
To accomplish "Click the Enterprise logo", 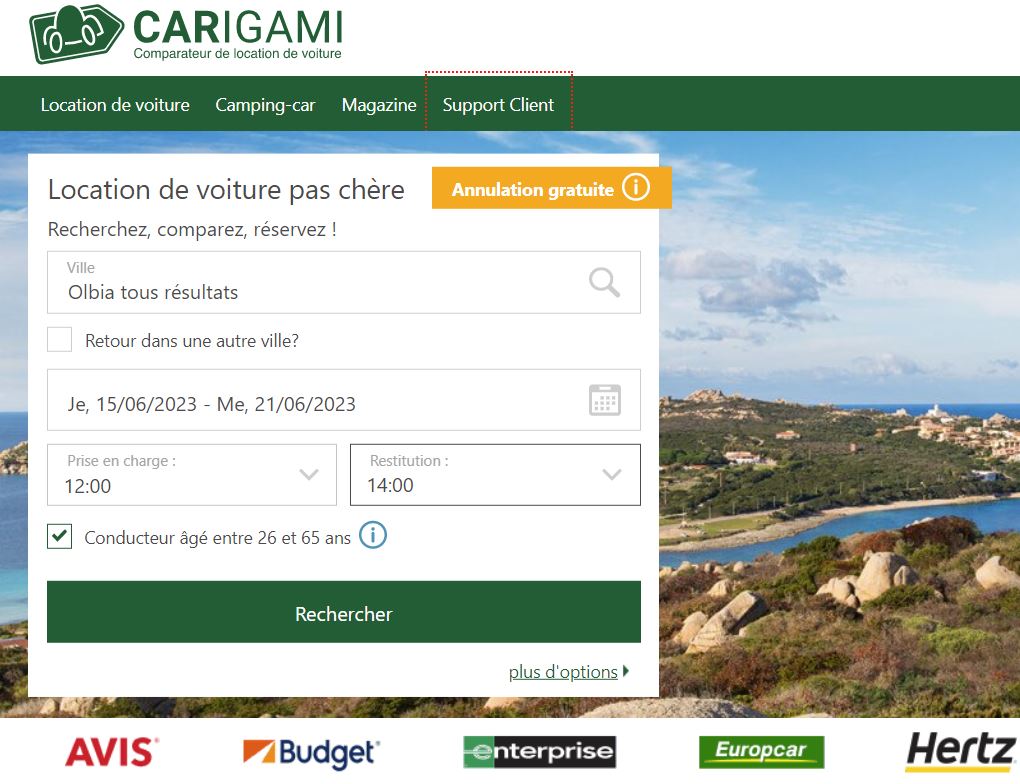I will click(x=539, y=752).
